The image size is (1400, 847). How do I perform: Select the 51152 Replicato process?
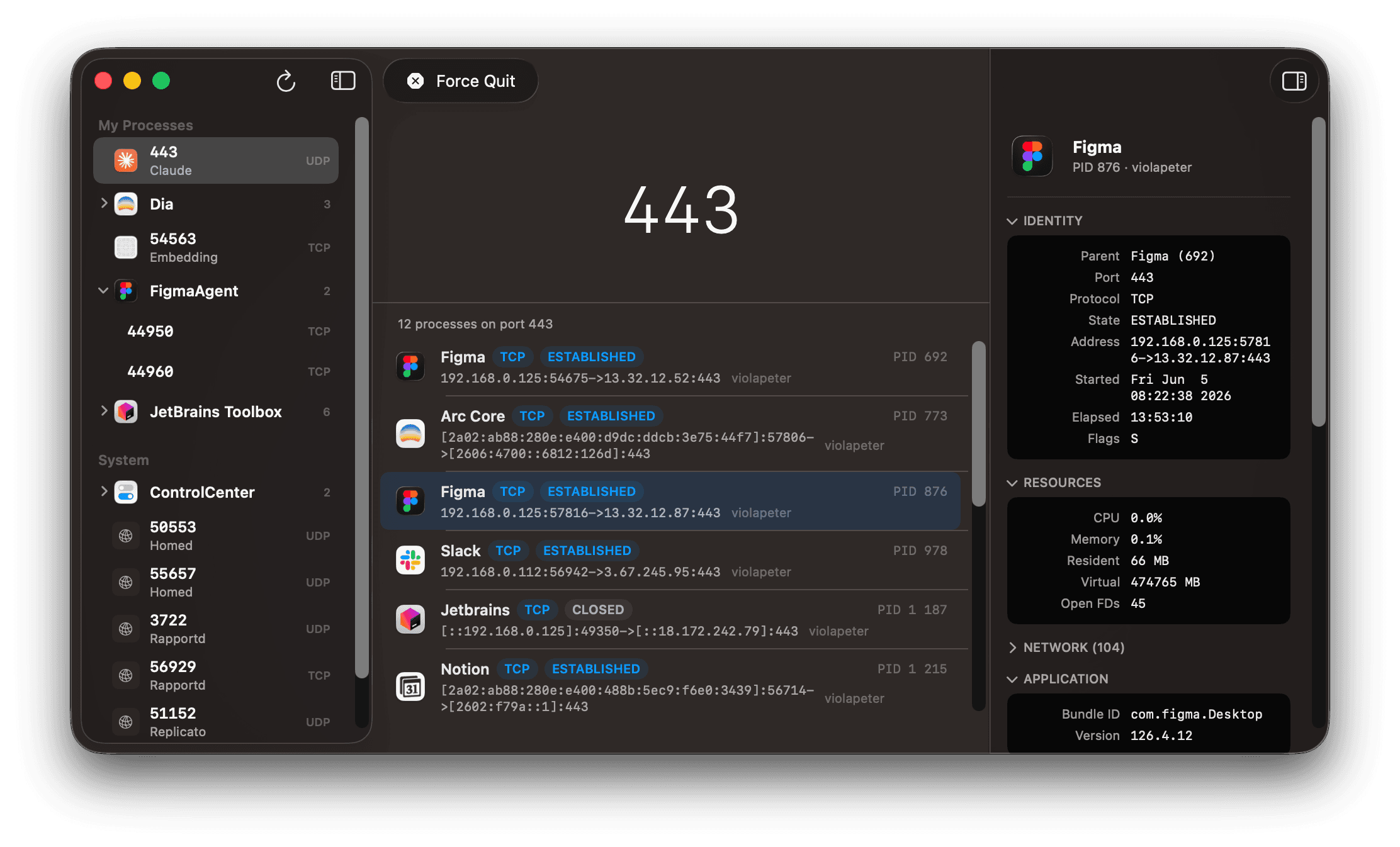[216, 722]
